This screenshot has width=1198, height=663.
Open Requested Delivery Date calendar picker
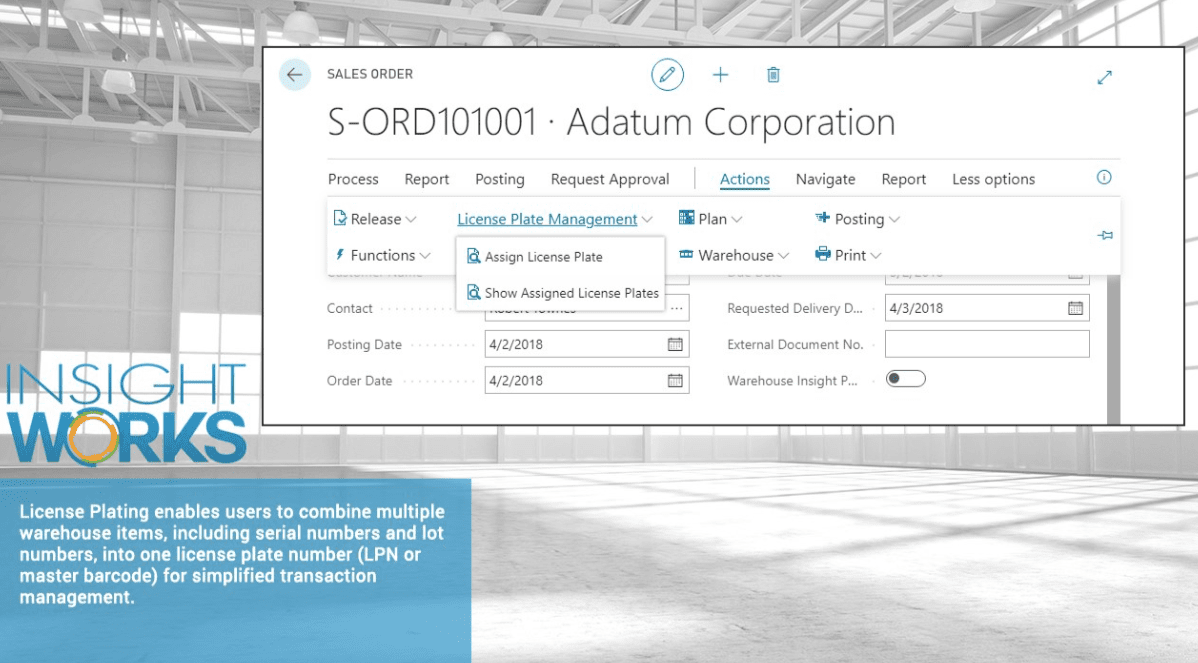click(1075, 309)
